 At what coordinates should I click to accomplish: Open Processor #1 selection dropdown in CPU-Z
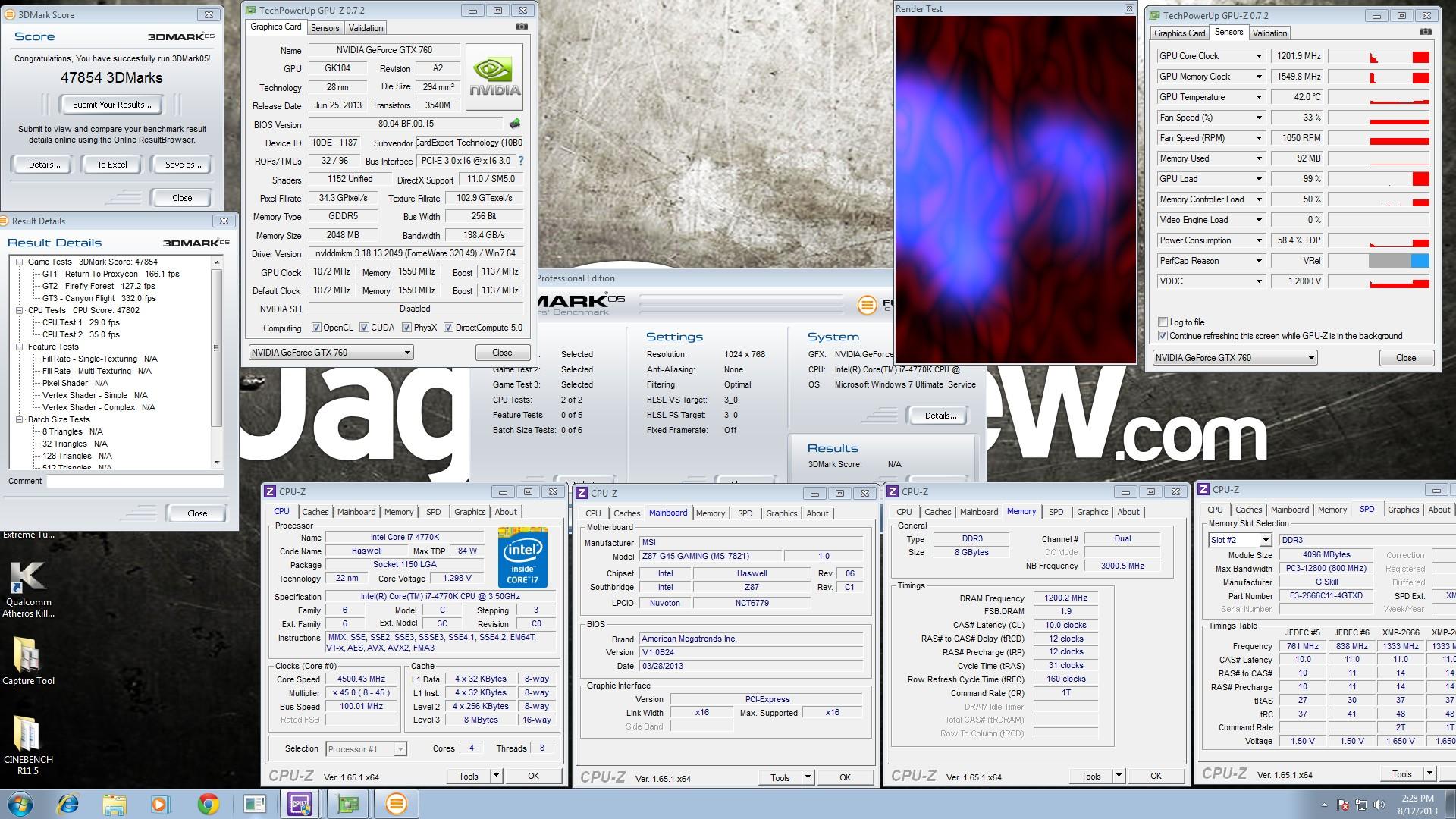tap(366, 749)
